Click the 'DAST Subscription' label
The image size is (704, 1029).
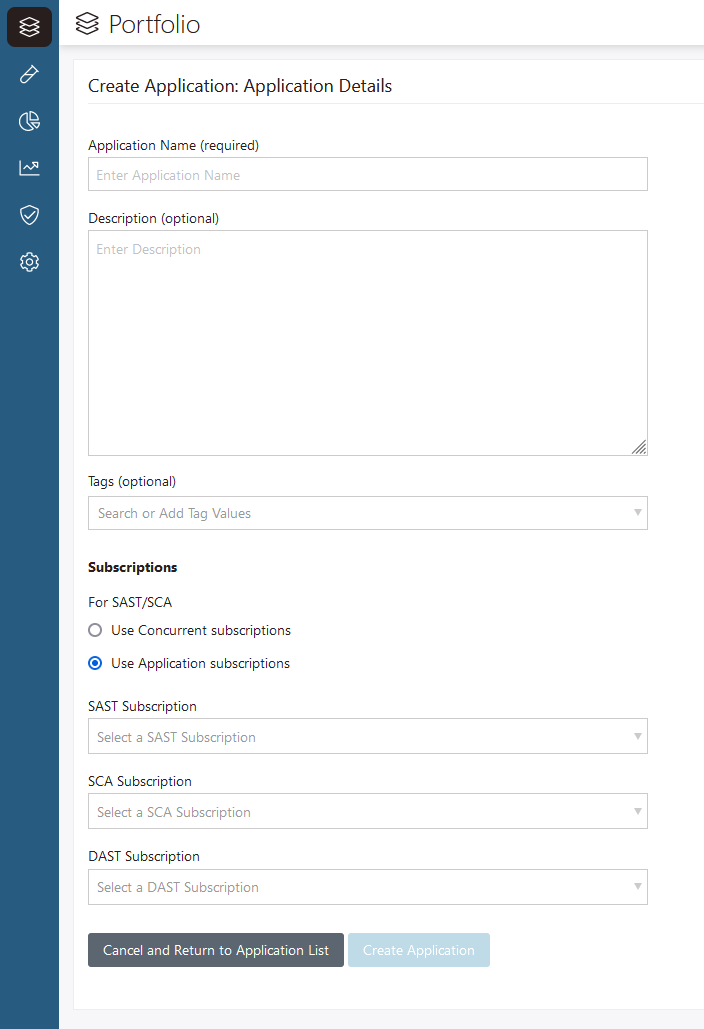tap(144, 856)
